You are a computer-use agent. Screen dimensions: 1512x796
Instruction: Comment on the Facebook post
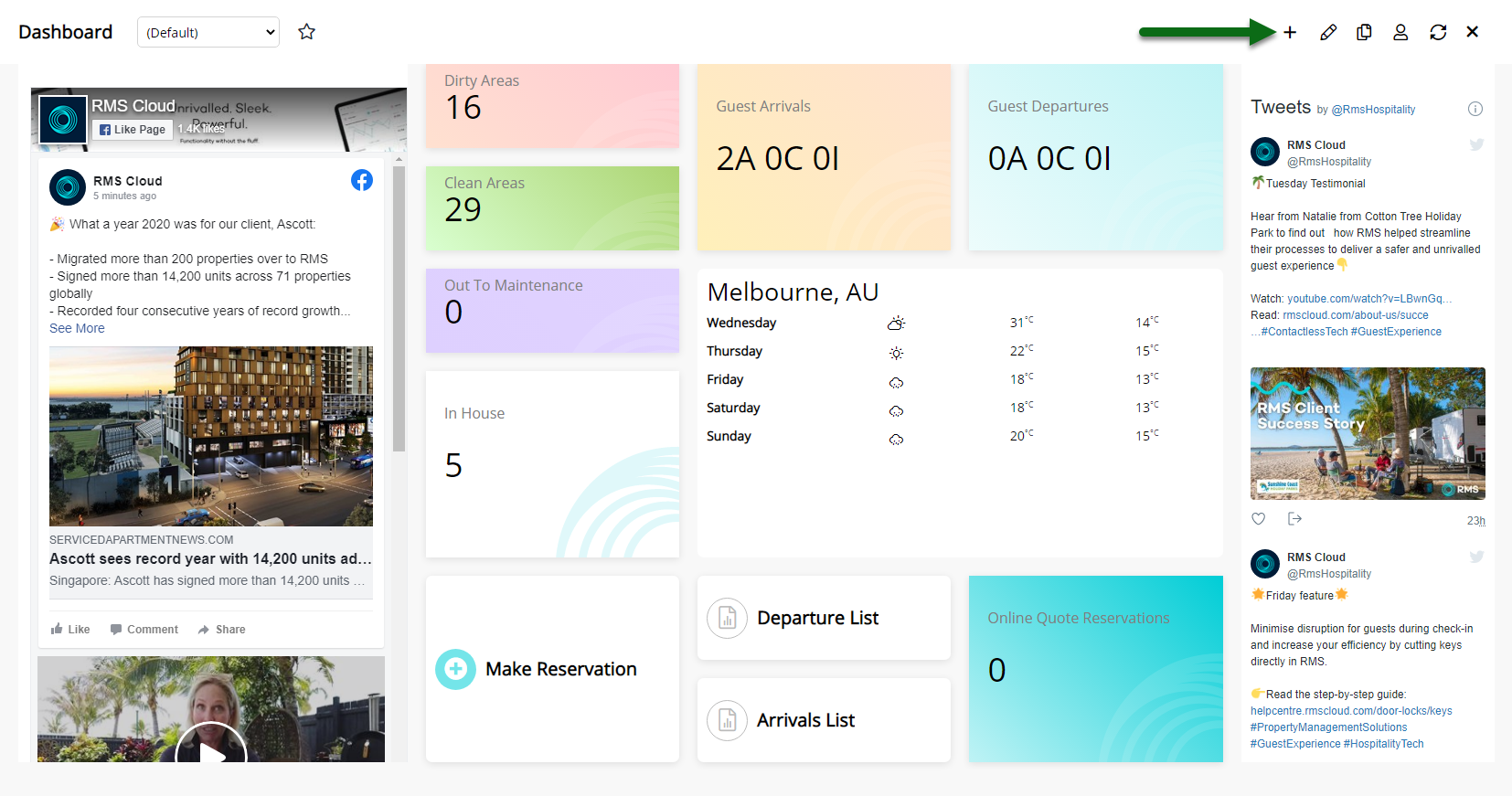[144, 629]
